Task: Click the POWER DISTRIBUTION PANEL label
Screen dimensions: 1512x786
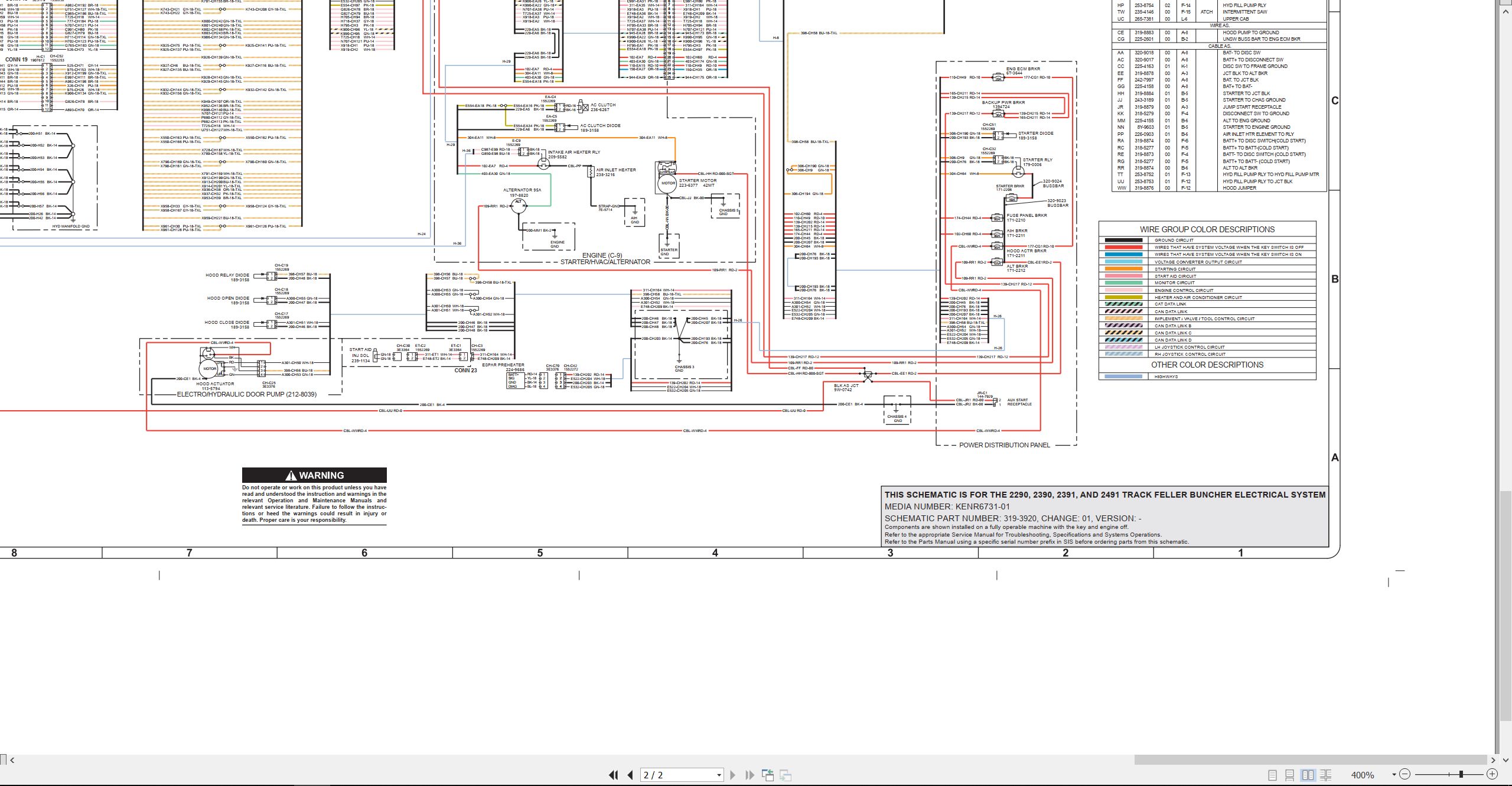Action: (1005, 445)
